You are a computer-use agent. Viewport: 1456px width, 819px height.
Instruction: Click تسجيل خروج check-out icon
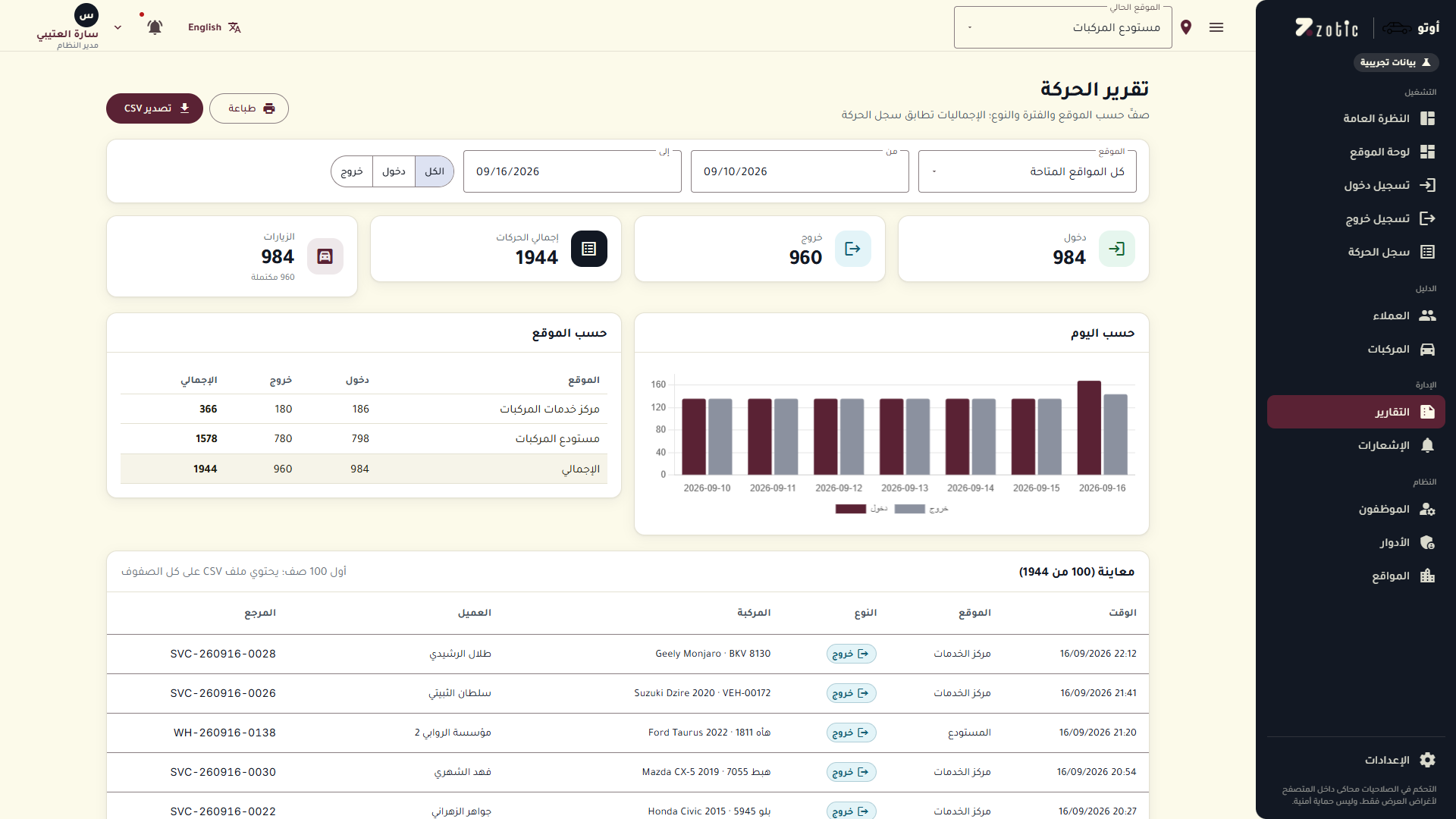click(1427, 218)
